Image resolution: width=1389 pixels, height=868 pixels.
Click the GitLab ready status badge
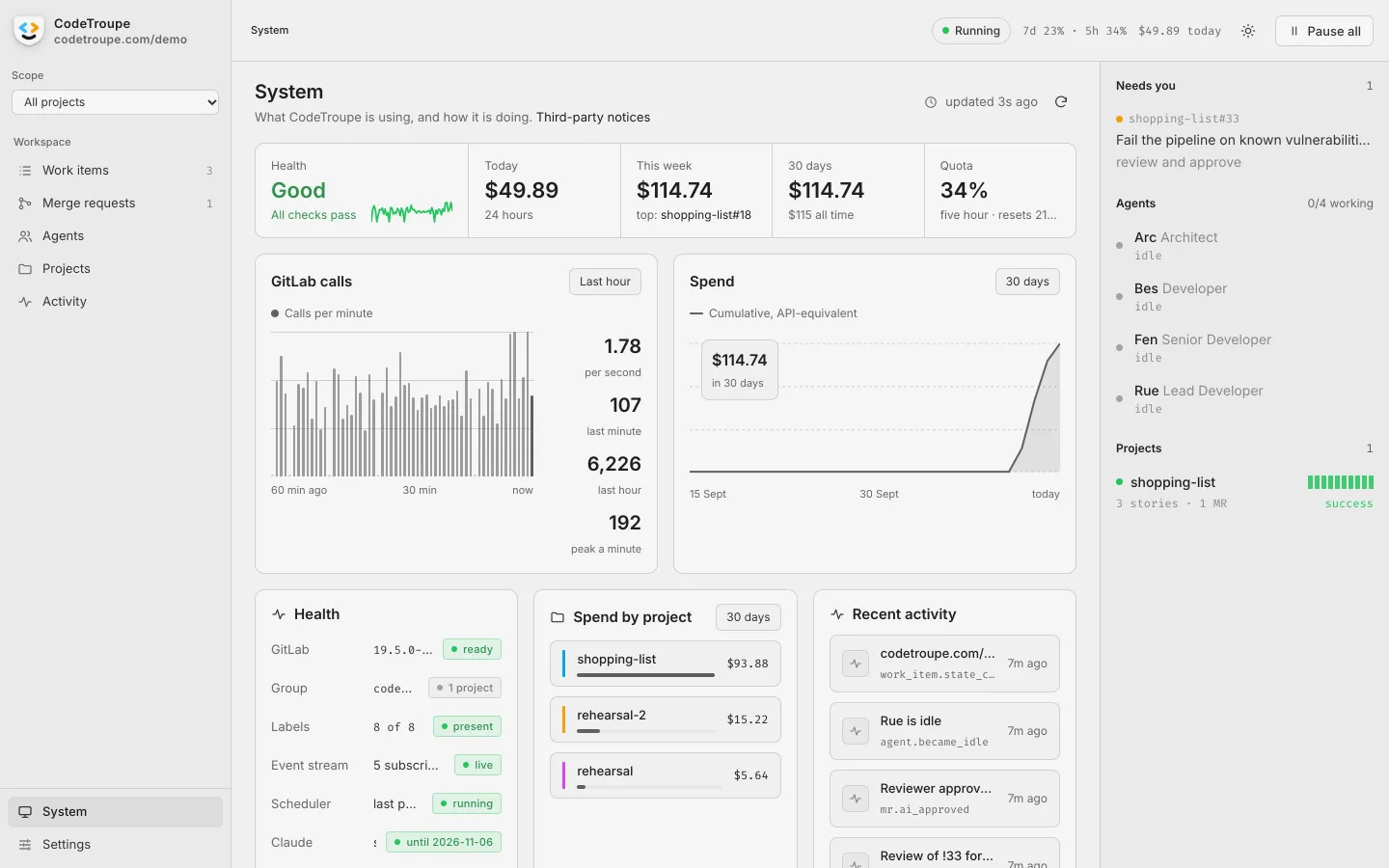[x=472, y=650]
